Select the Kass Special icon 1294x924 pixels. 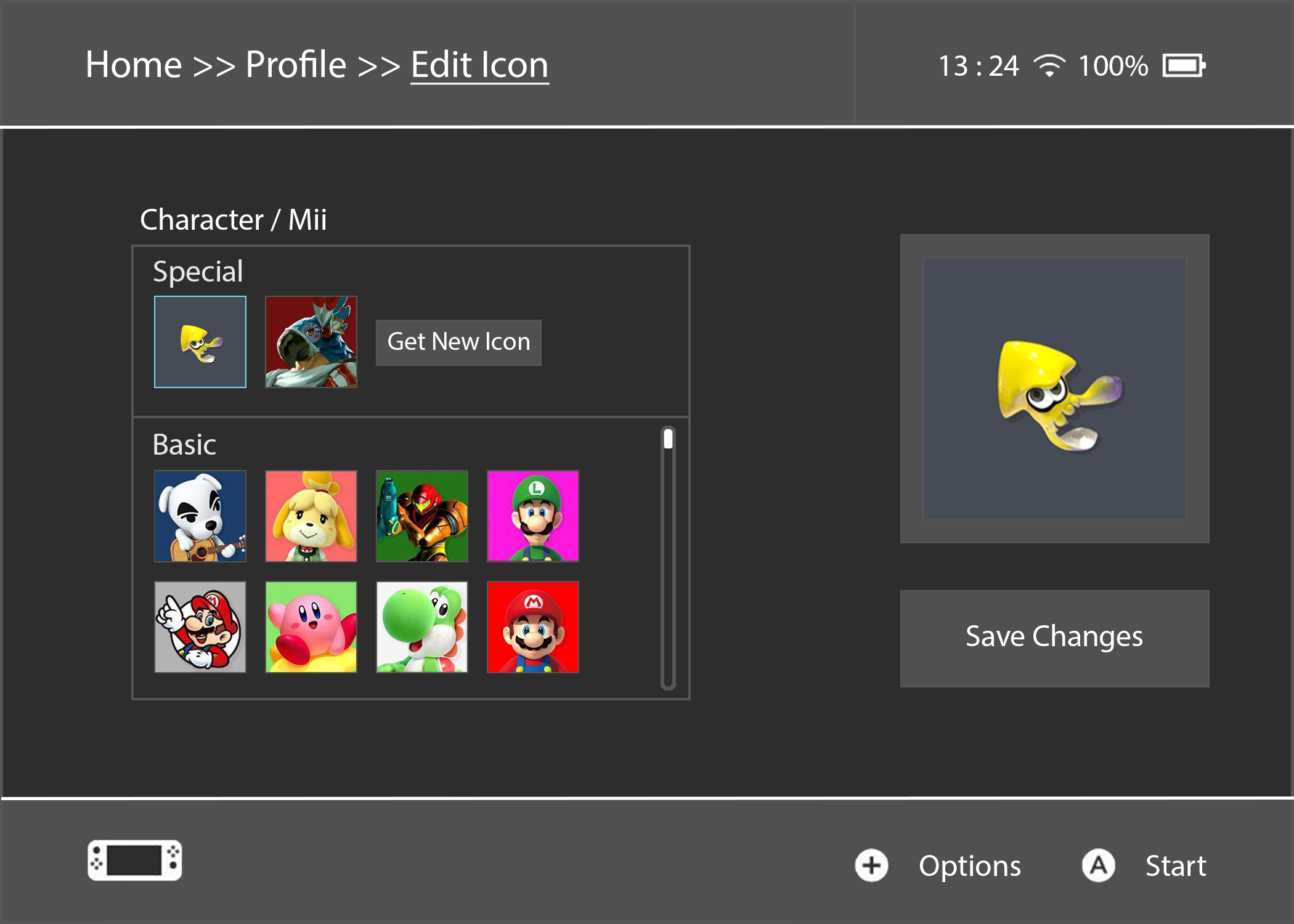click(311, 341)
